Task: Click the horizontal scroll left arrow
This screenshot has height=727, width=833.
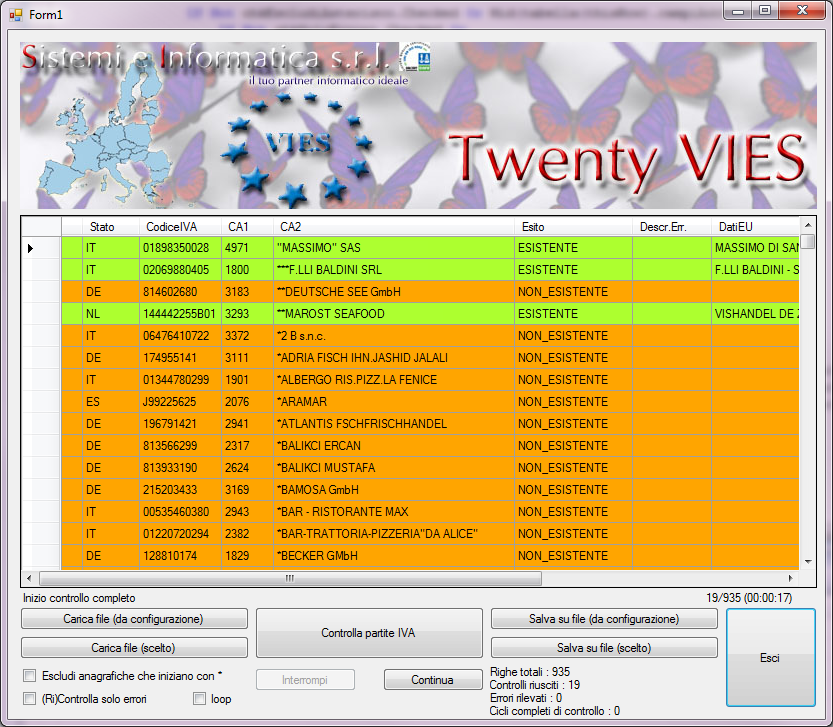Action: point(29,578)
